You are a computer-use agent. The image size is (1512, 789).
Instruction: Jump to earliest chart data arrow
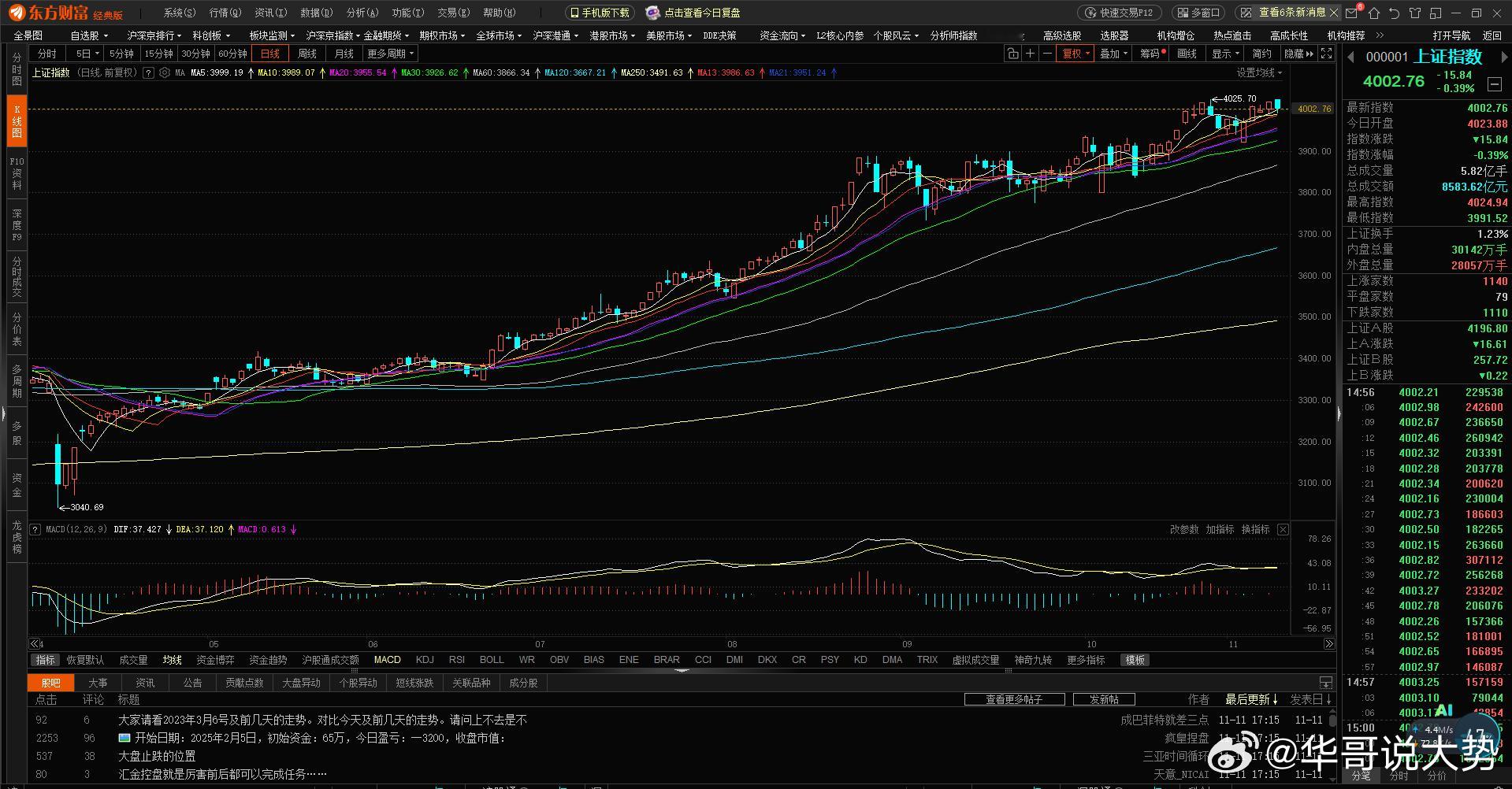(35, 643)
